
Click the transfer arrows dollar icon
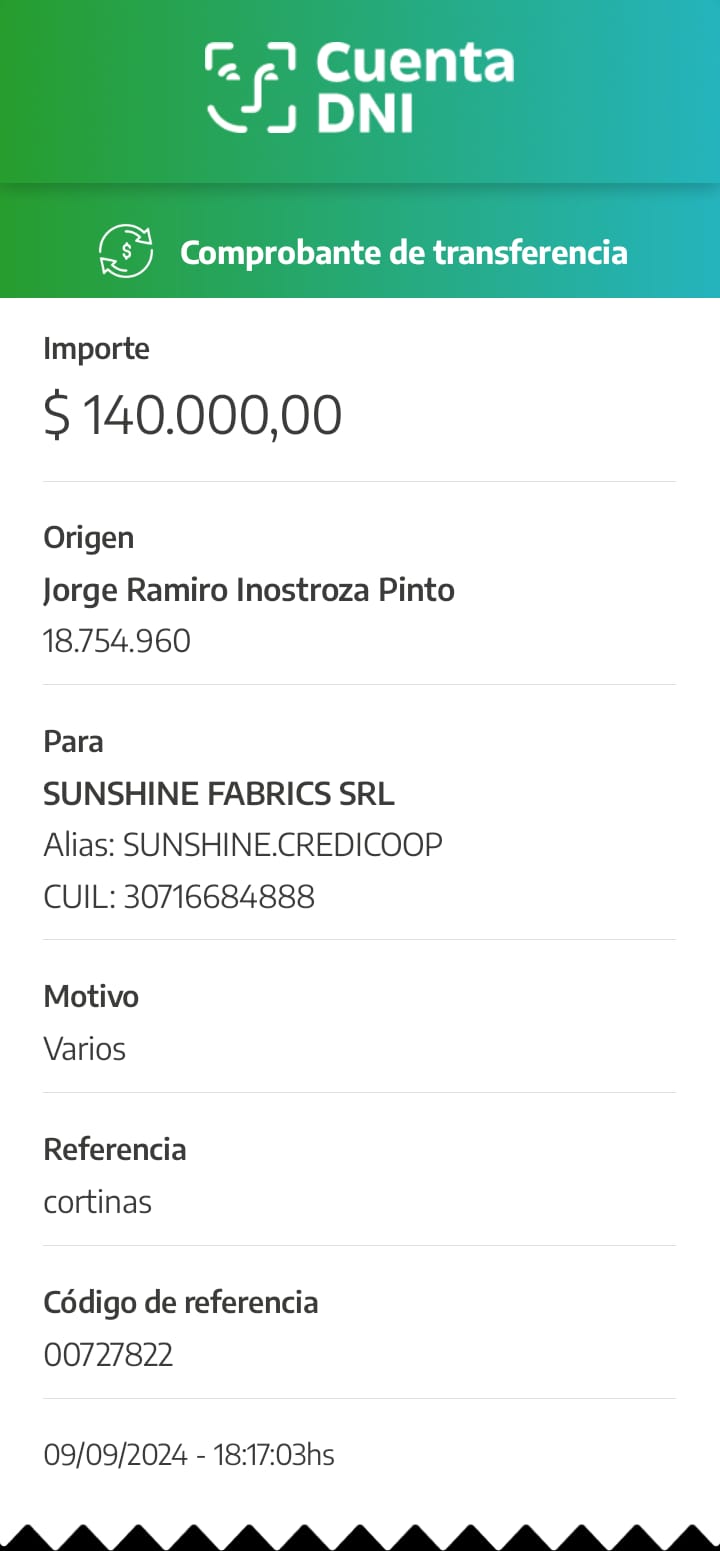[x=126, y=252]
